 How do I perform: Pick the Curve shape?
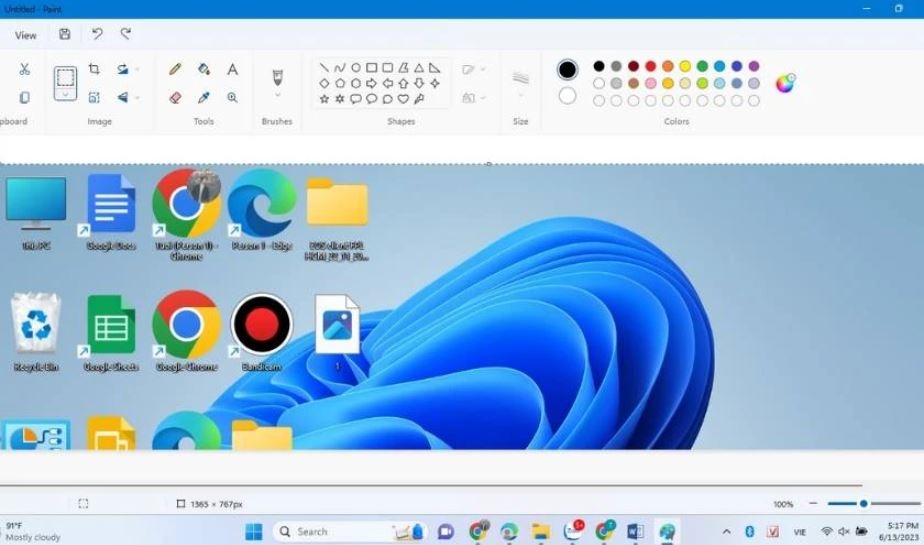pos(340,68)
